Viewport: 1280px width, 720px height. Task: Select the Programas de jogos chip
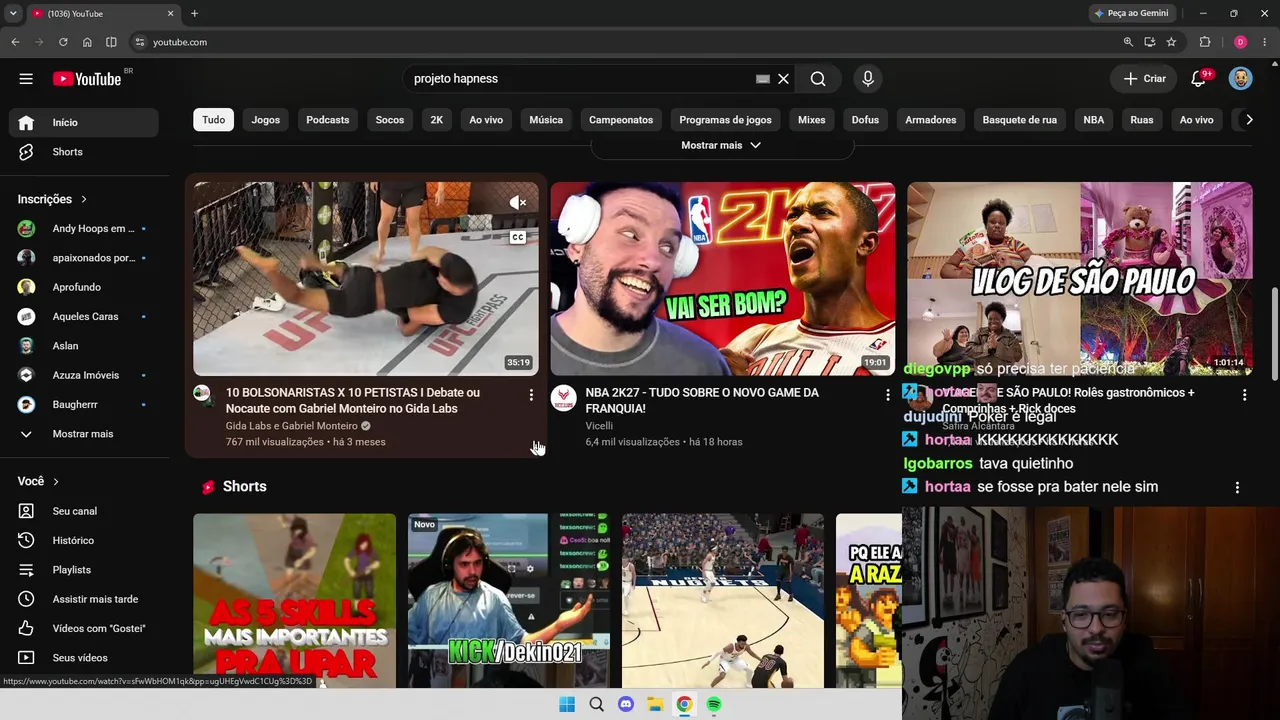click(x=725, y=120)
